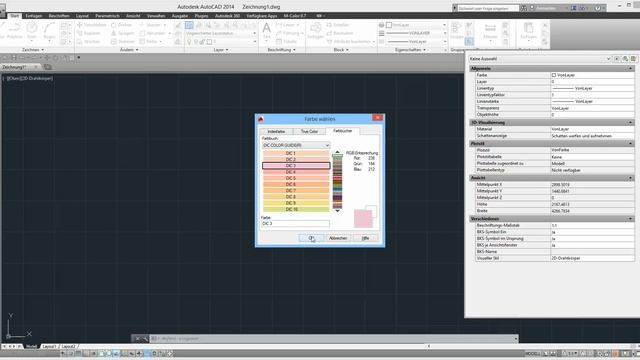The height and width of the screenshot is (360, 640).
Task: Collapse the Verschiedenes properties section
Action: (x=631, y=219)
